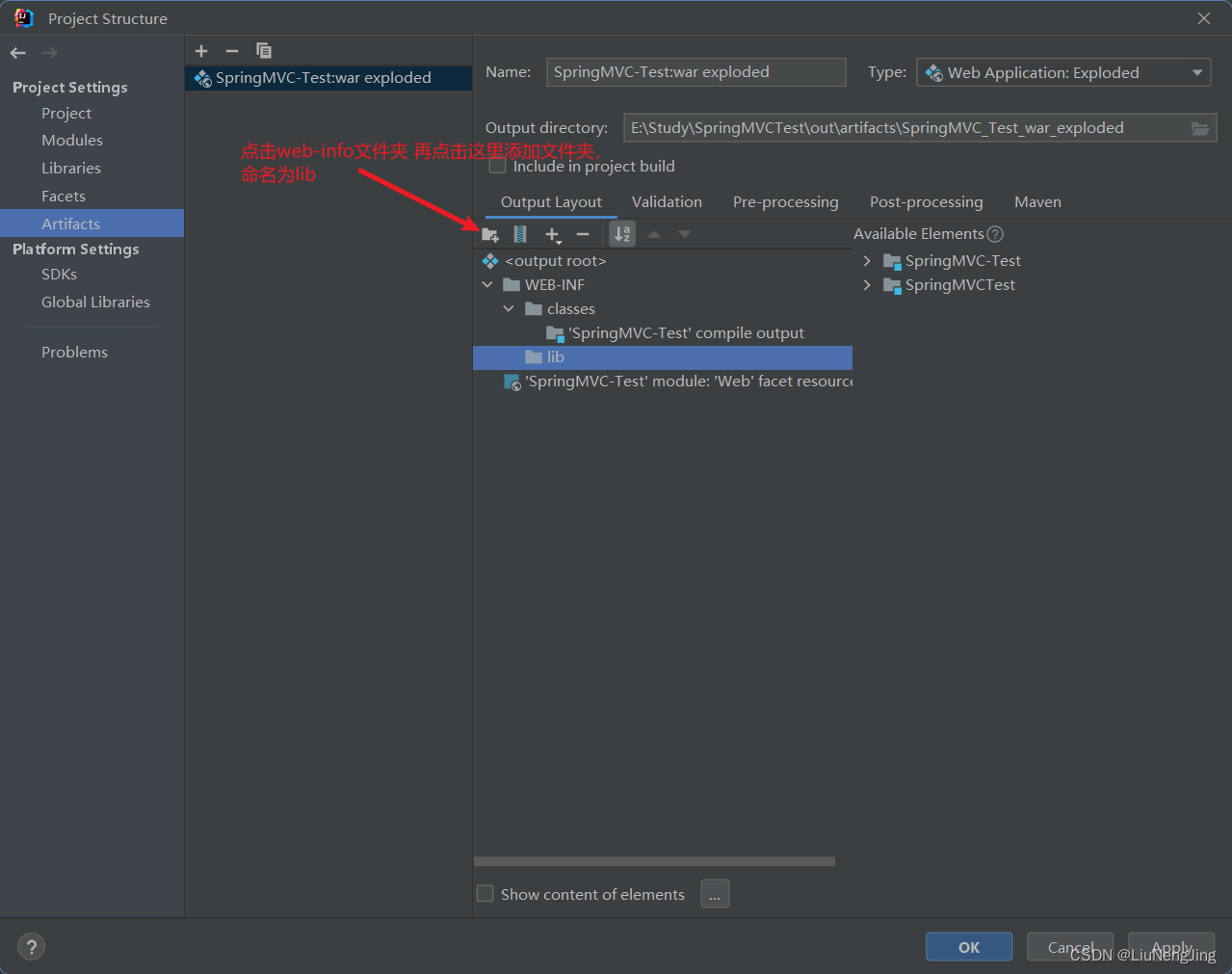Open the Pre-processing tab
This screenshot has height=974, width=1232.
point(786,202)
